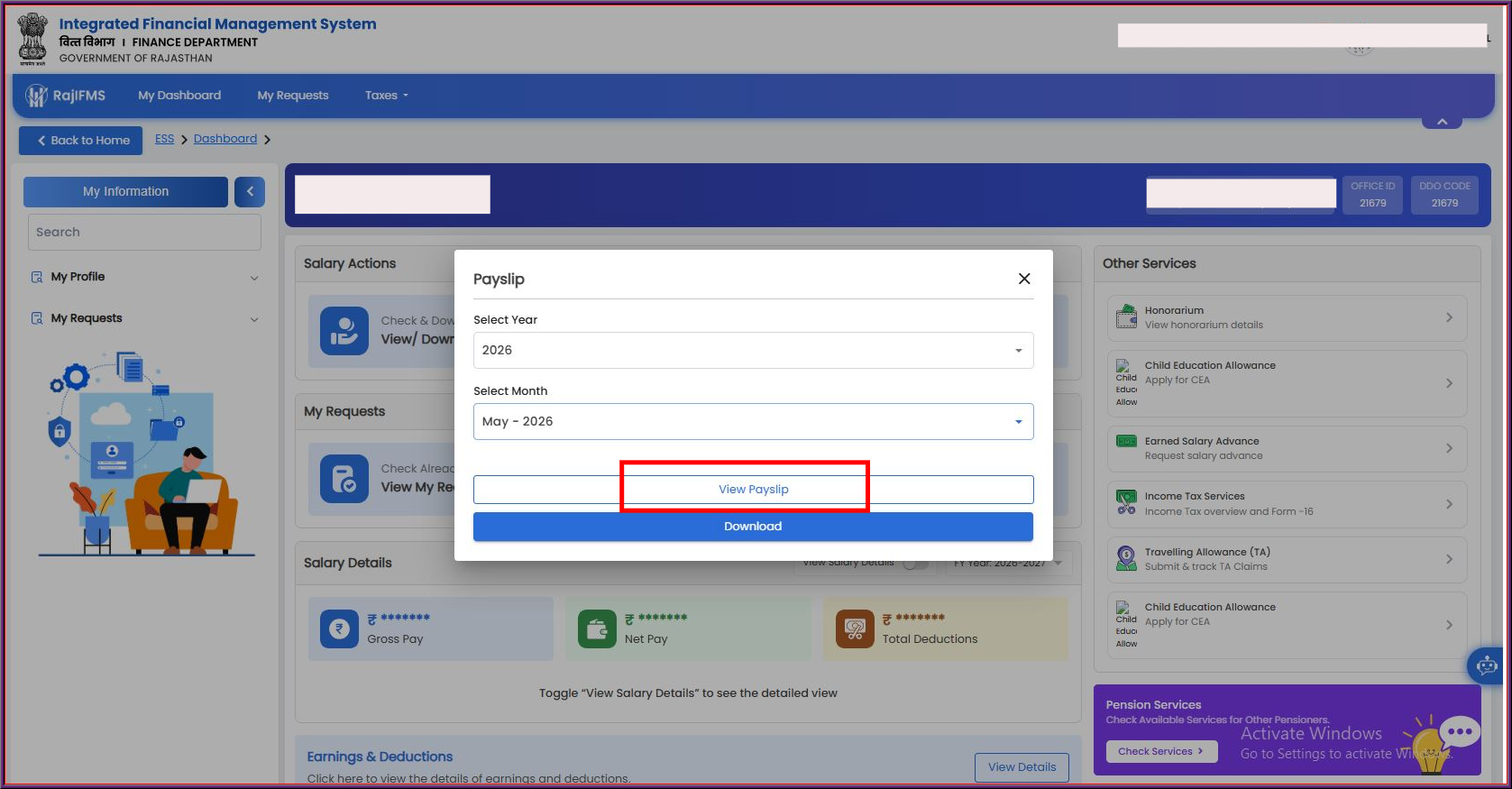Click the Government of Rajasthan emblem
Screen dimensions: 1512x789
tap(32, 40)
